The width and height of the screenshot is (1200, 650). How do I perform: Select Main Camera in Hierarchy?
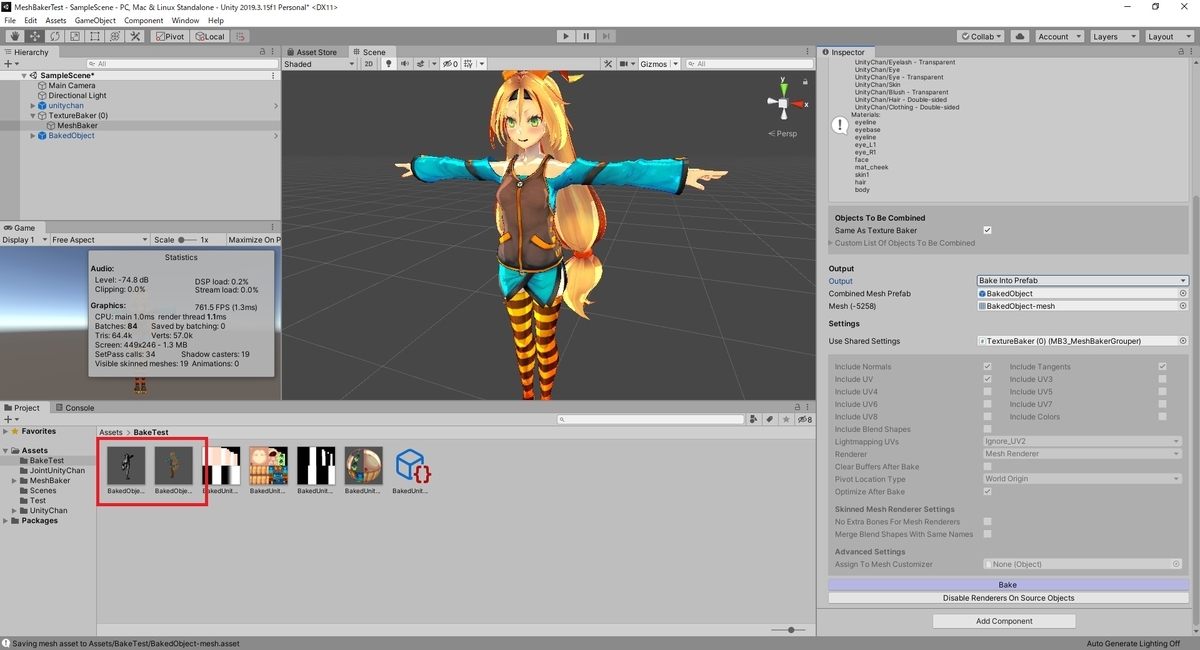72,86
